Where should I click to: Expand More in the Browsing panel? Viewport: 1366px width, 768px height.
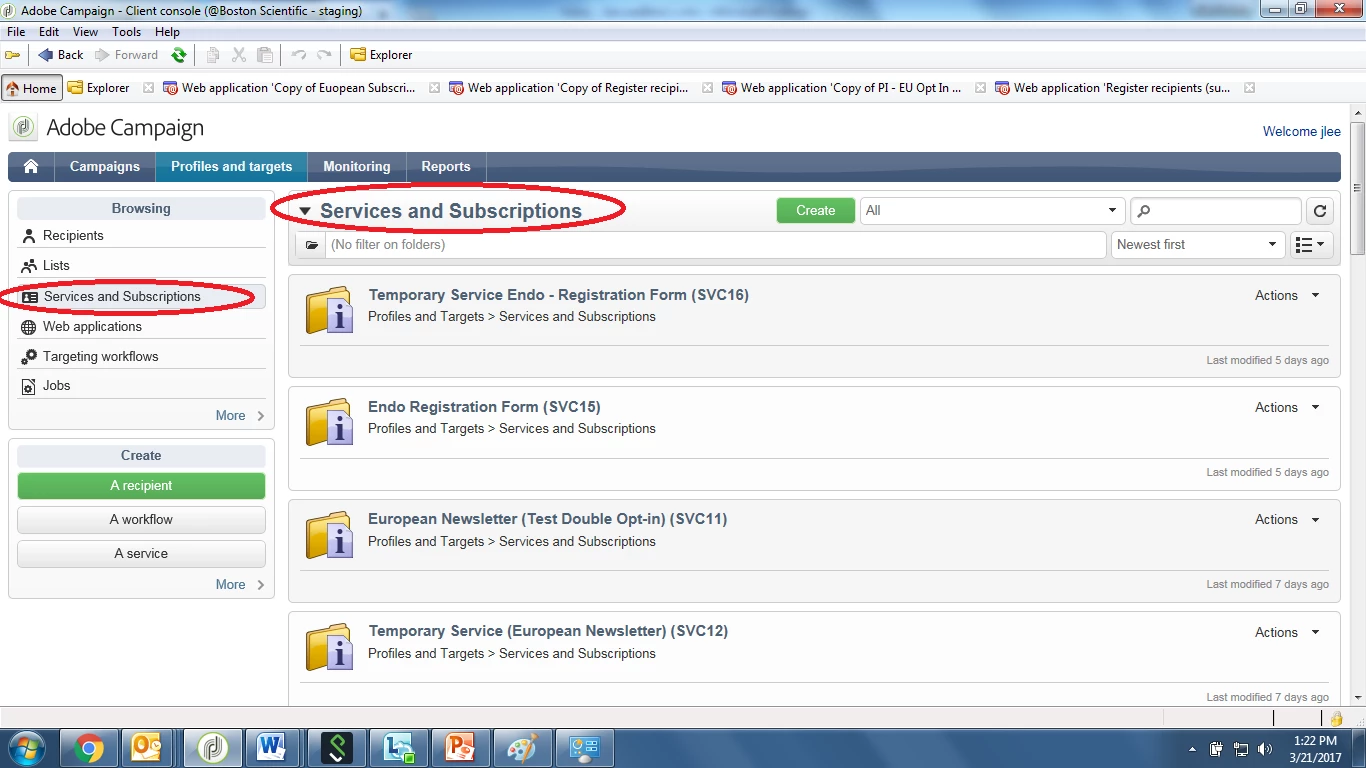click(x=240, y=416)
